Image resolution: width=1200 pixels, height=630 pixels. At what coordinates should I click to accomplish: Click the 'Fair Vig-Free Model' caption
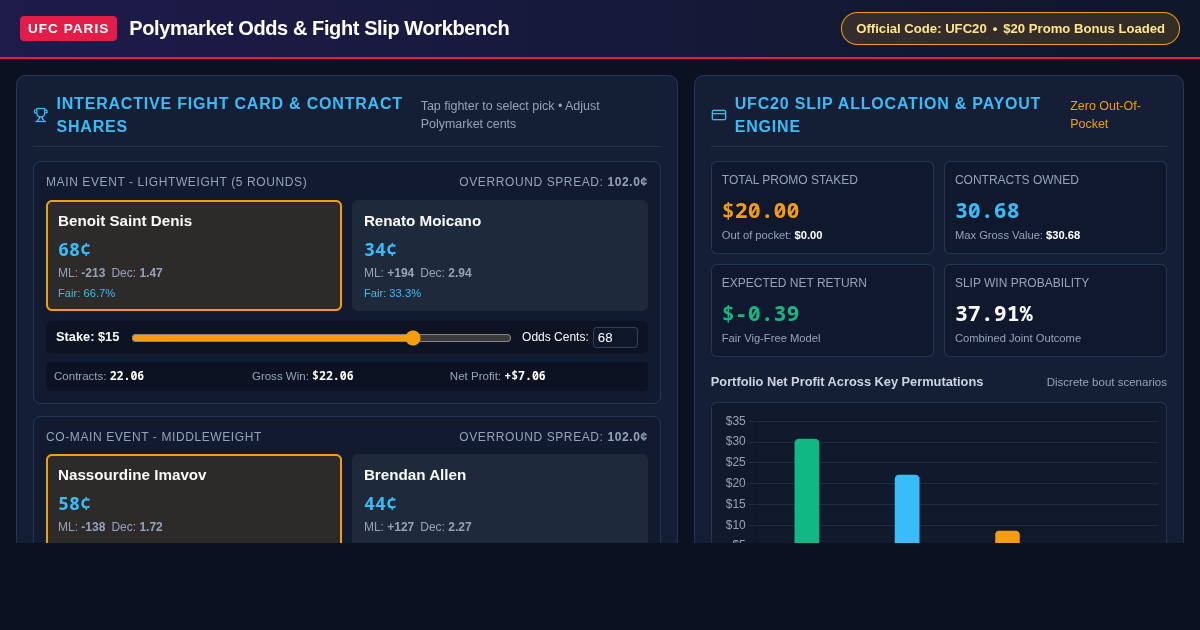(x=771, y=338)
